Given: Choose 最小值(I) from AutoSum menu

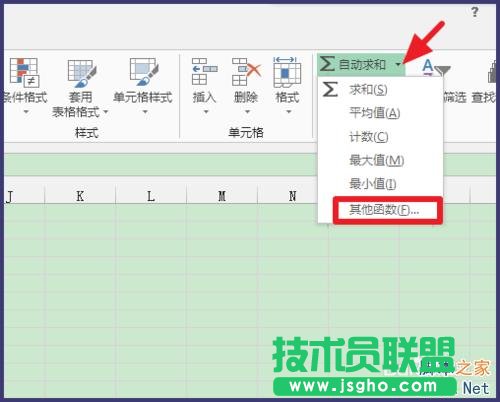Looking at the screenshot, I should pos(380,184).
